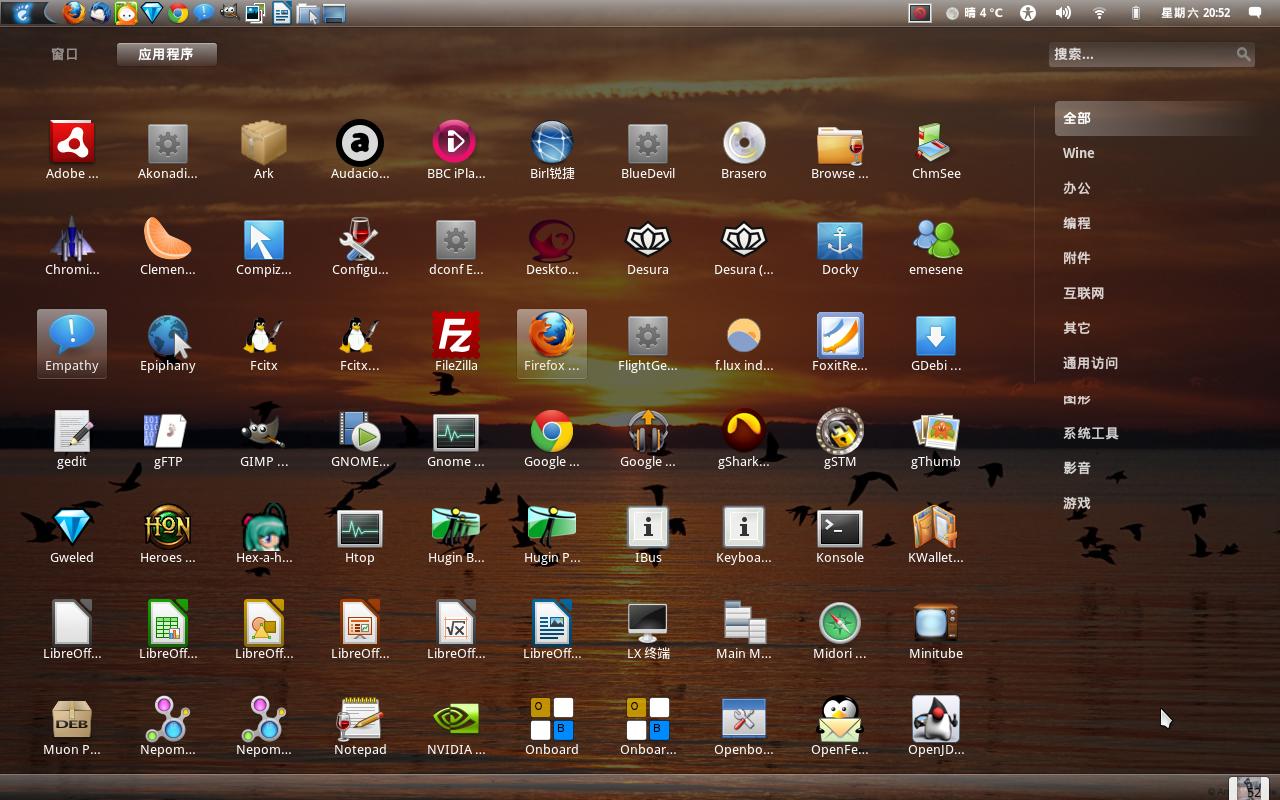1280x800 pixels.
Task: Open the Birl锐捷 globe app
Action: click(552, 143)
